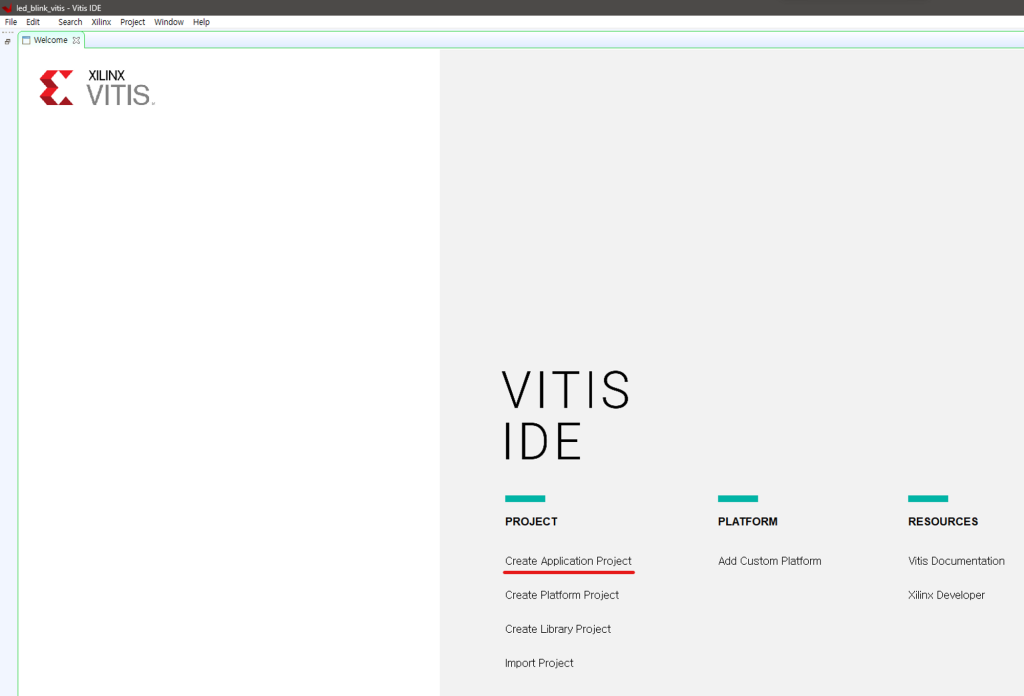Click the Vitis app icon in title bar

tap(8, 8)
